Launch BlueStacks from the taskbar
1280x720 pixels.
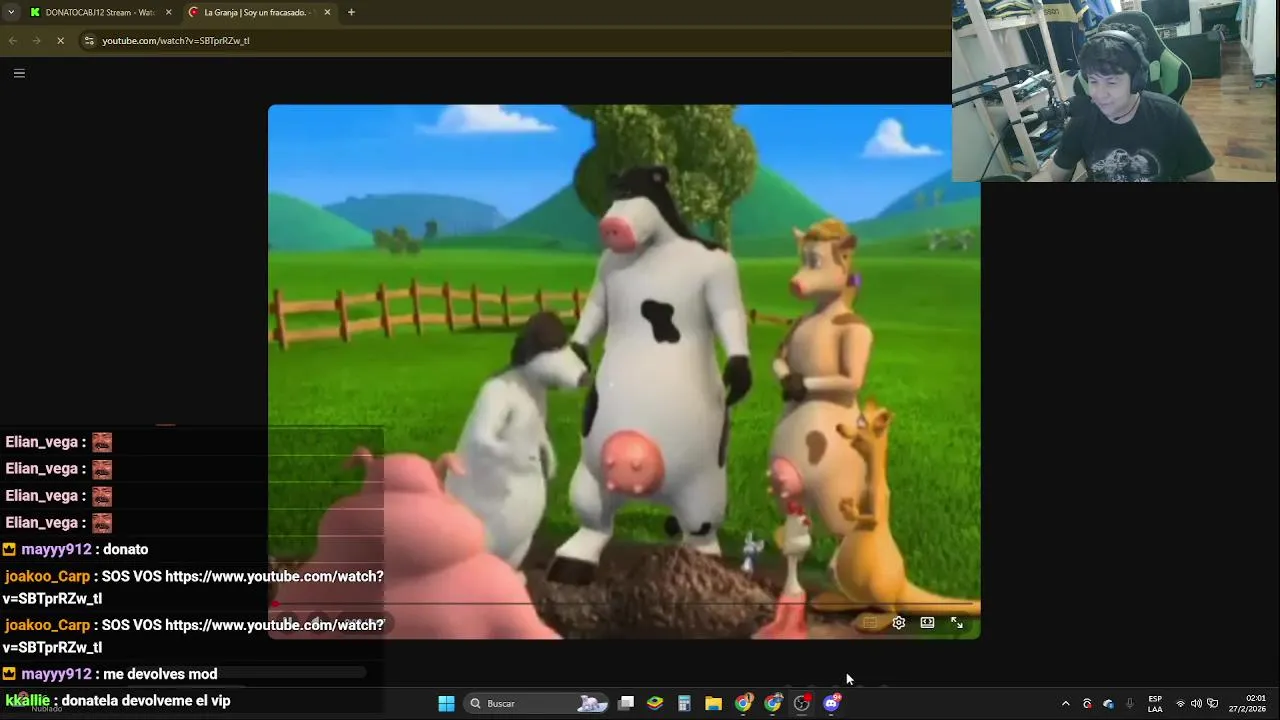coord(655,703)
